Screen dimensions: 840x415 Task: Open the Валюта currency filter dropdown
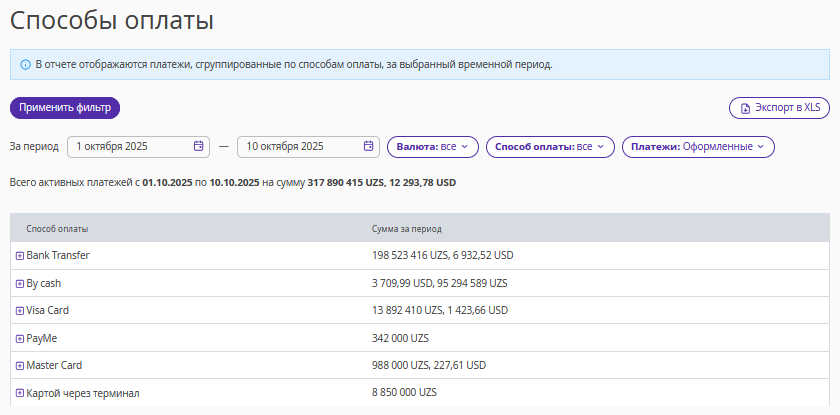tap(432, 147)
